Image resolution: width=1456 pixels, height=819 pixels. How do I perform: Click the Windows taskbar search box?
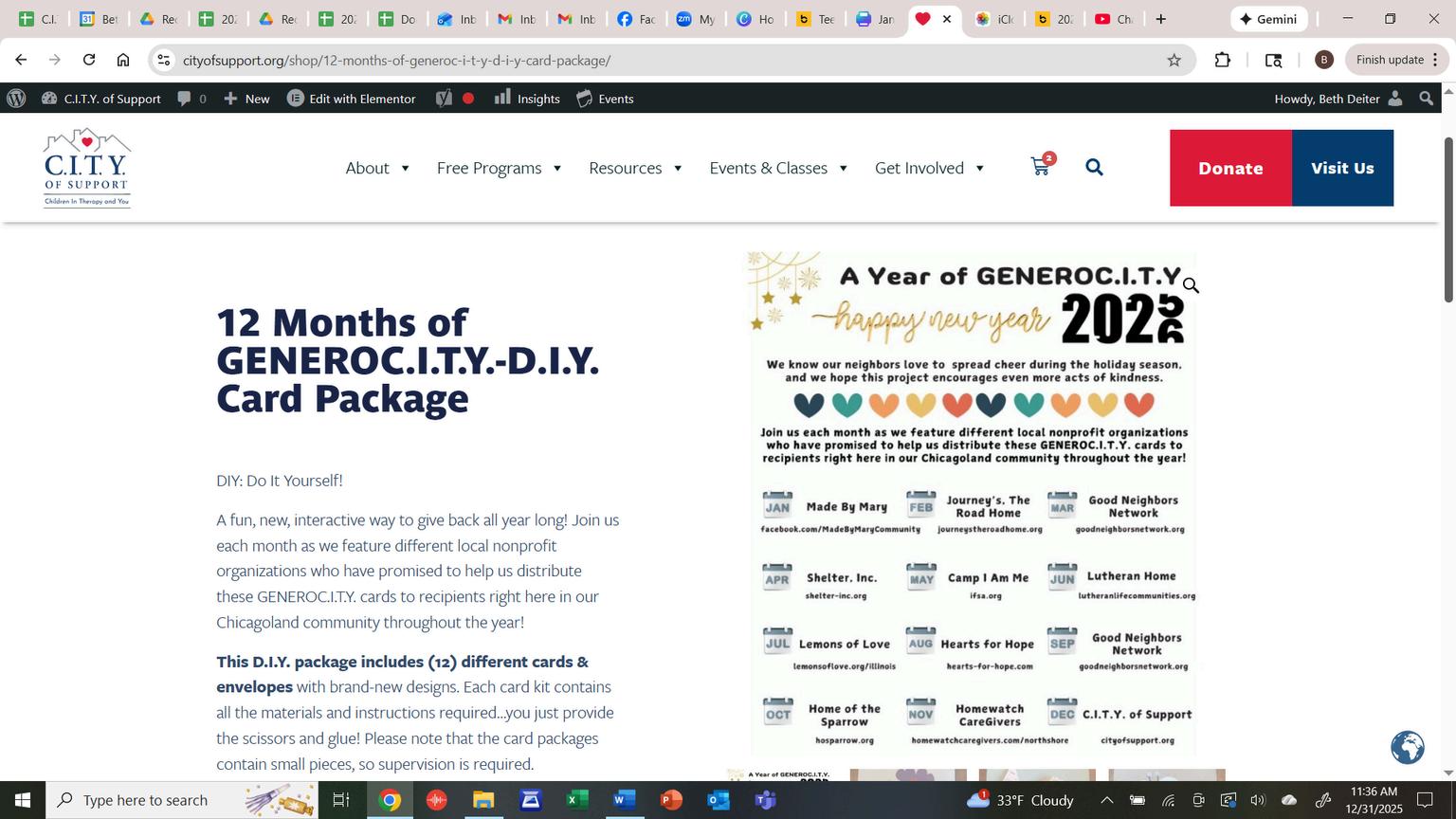[184, 800]
